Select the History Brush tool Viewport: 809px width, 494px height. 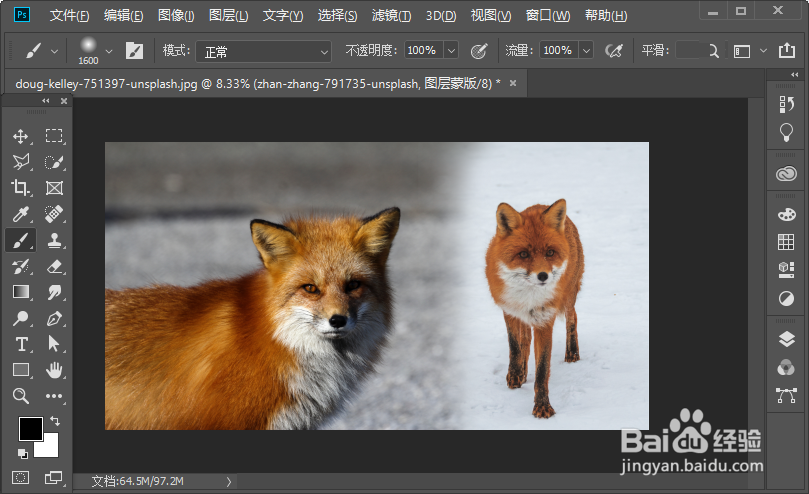pyautogui.click(x=21, y=266)
